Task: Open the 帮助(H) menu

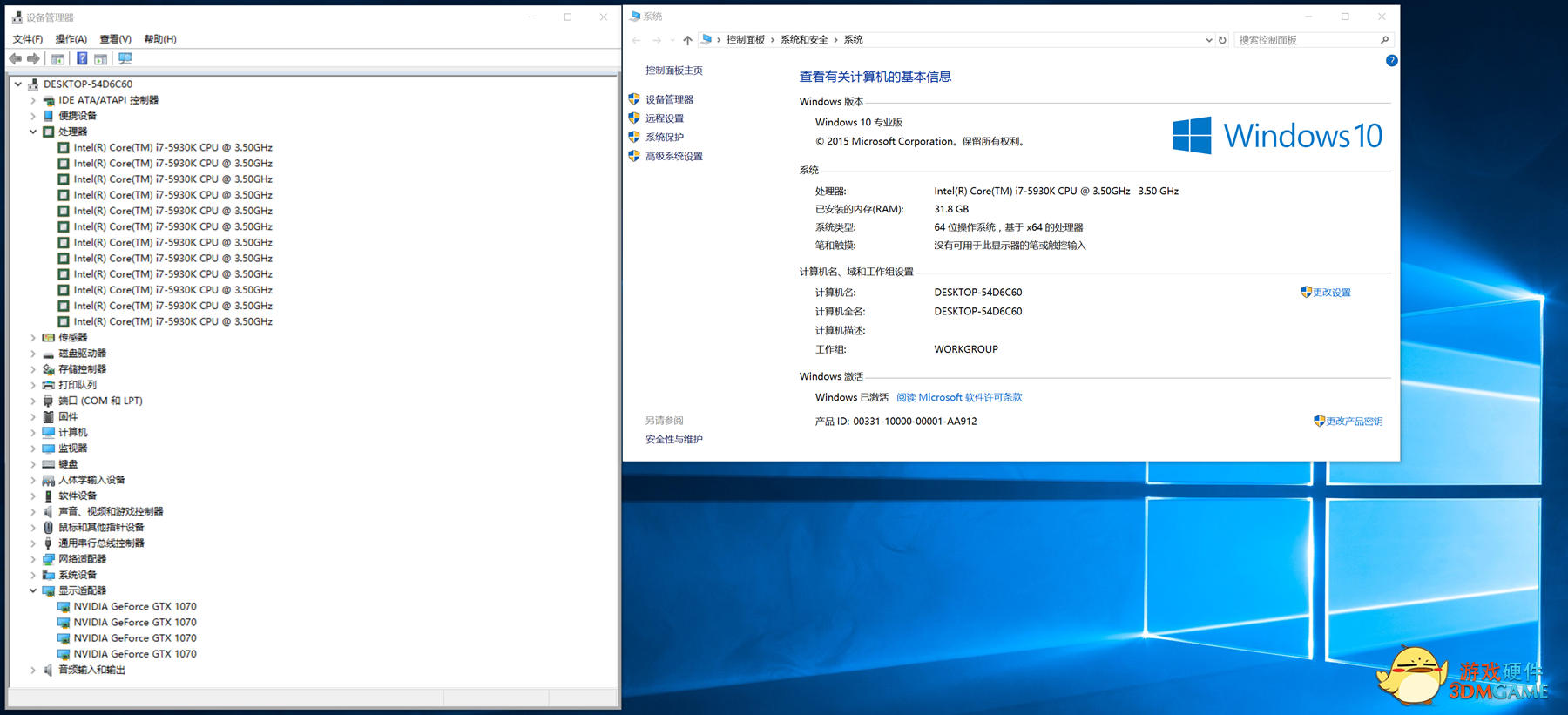Action: (160, 39)
